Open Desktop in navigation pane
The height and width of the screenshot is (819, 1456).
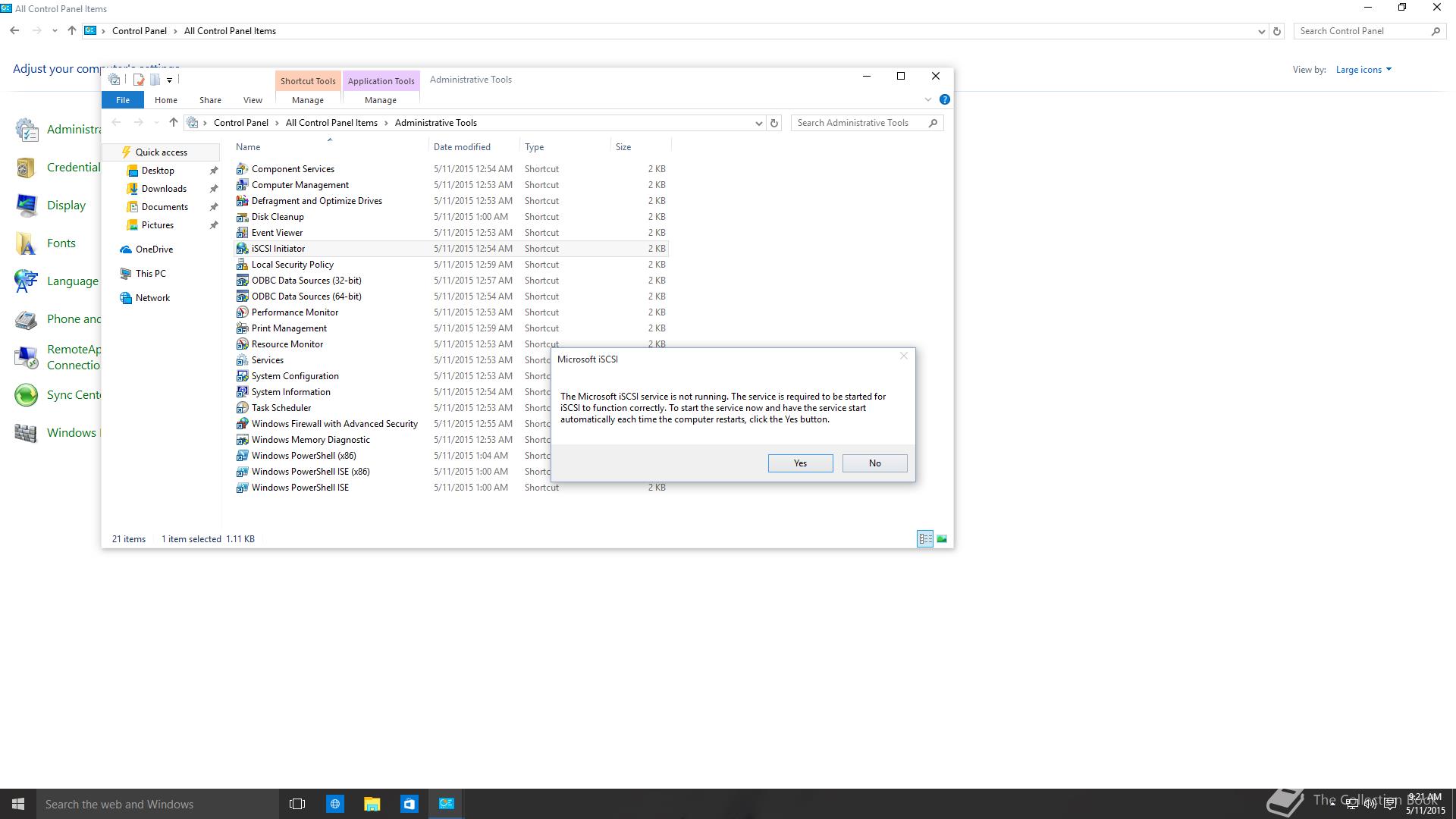[x=158, y=171]
